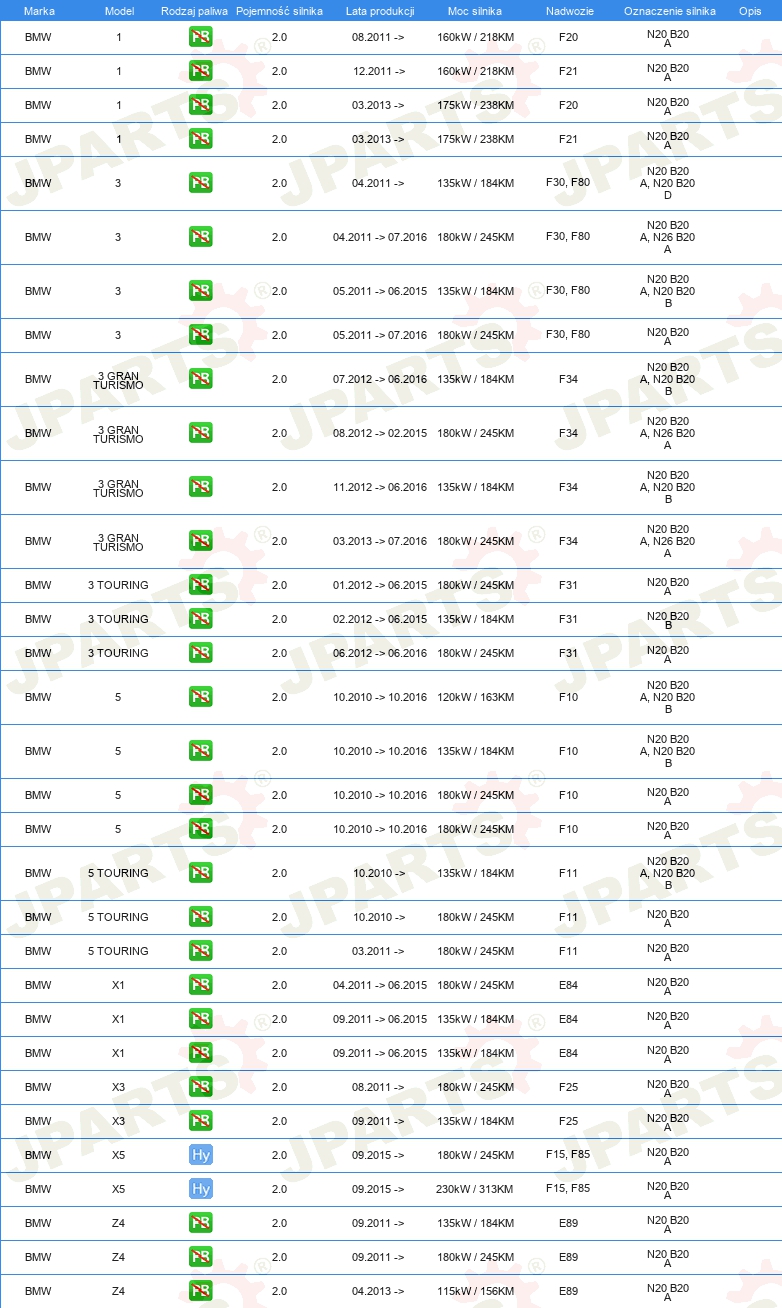This screenshot has height=1308, width=782.
Task: Click production date '08.2011 ->' in BMW 1 row
Action: (x=379, y=37)
